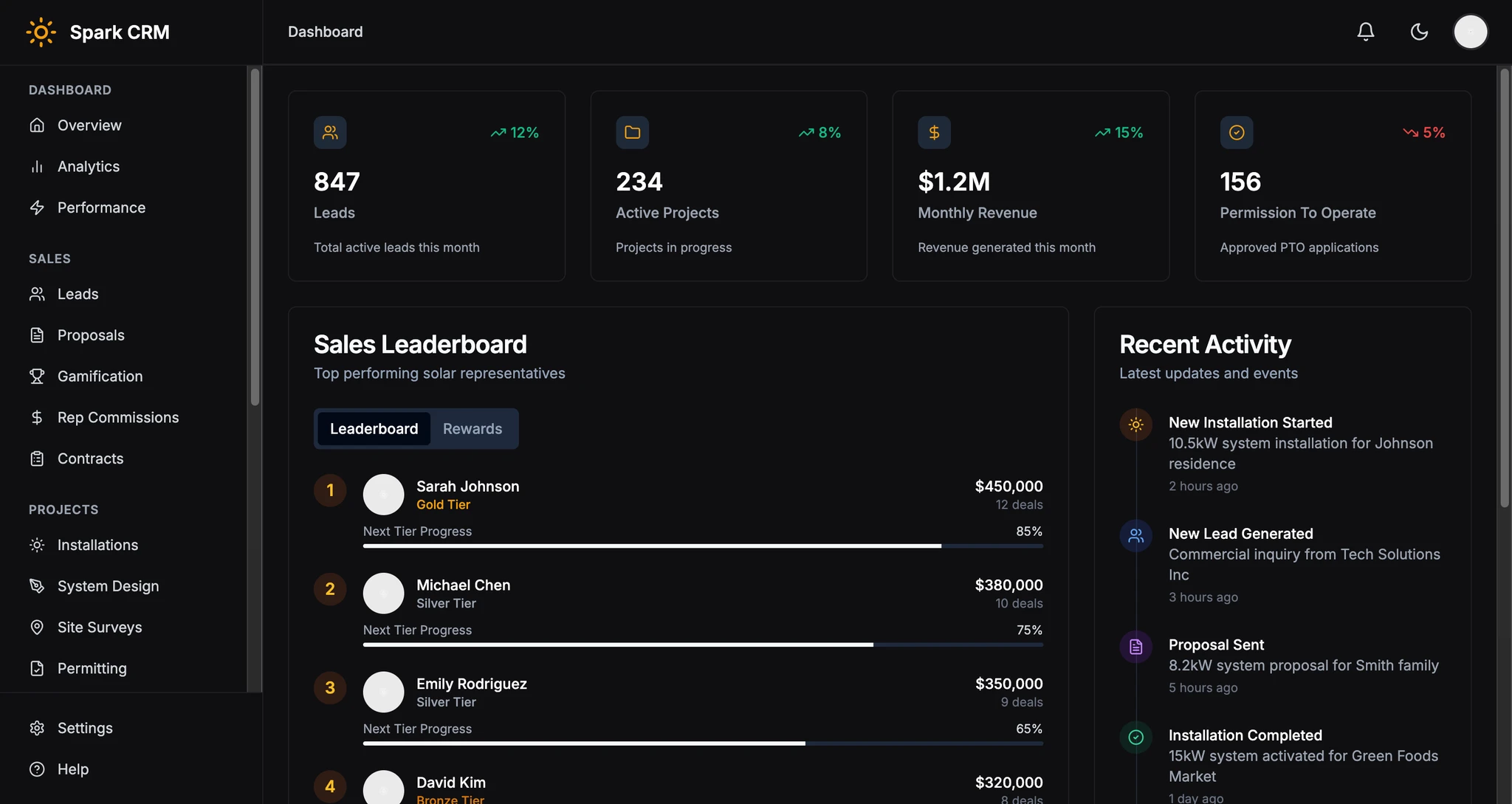The height and width of the screenshot is (804, 1512).
Task: Click the notifications bell icon
Action: click(1365, 32)
